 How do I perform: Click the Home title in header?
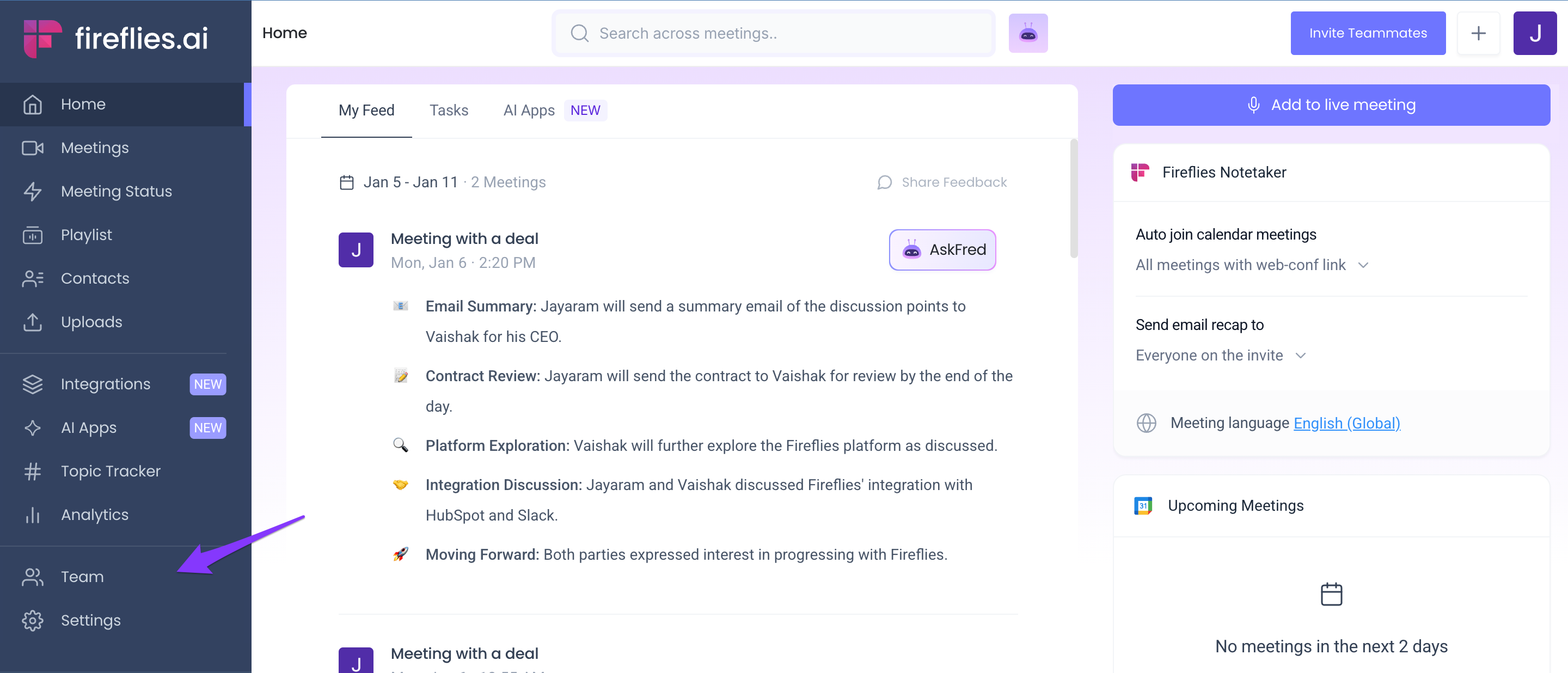pos(284,33)
